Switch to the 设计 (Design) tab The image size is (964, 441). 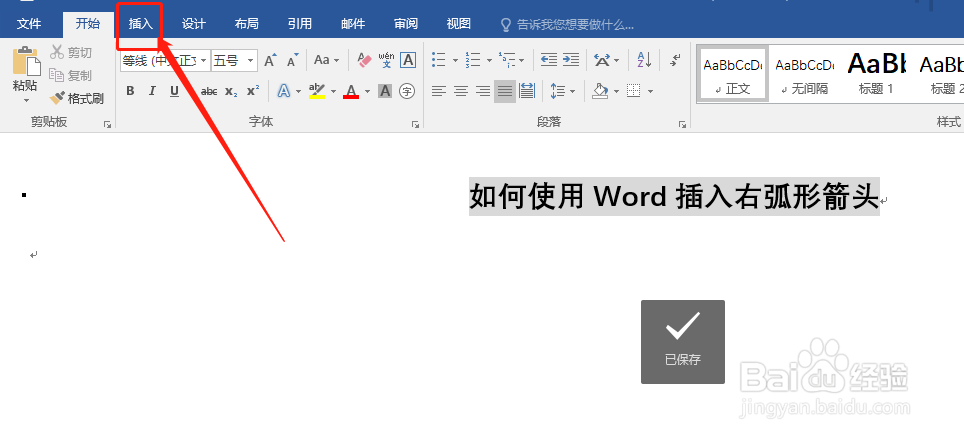pyautogui.click(x=194, y=24)
